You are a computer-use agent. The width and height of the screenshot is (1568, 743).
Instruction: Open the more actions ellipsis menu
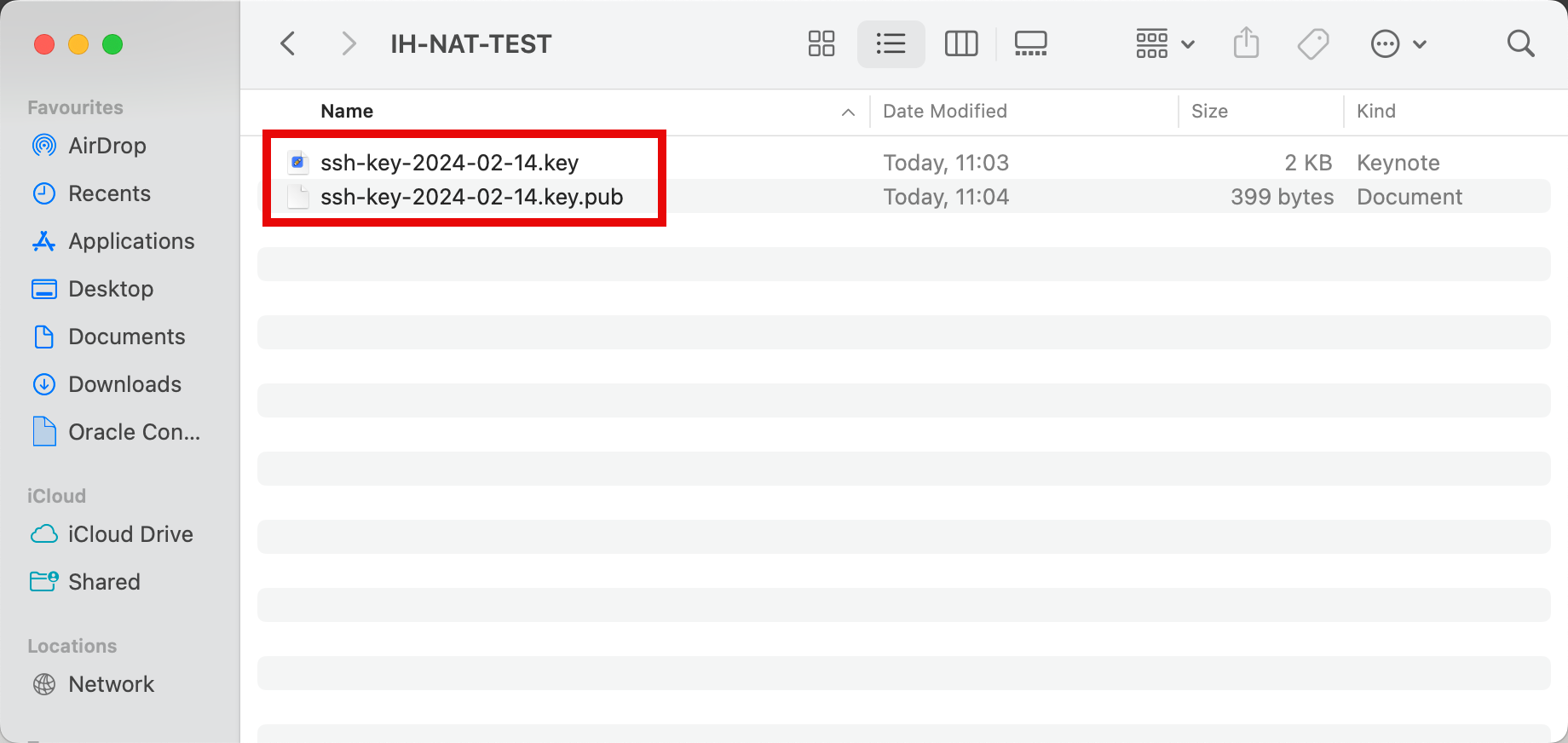1398,43
